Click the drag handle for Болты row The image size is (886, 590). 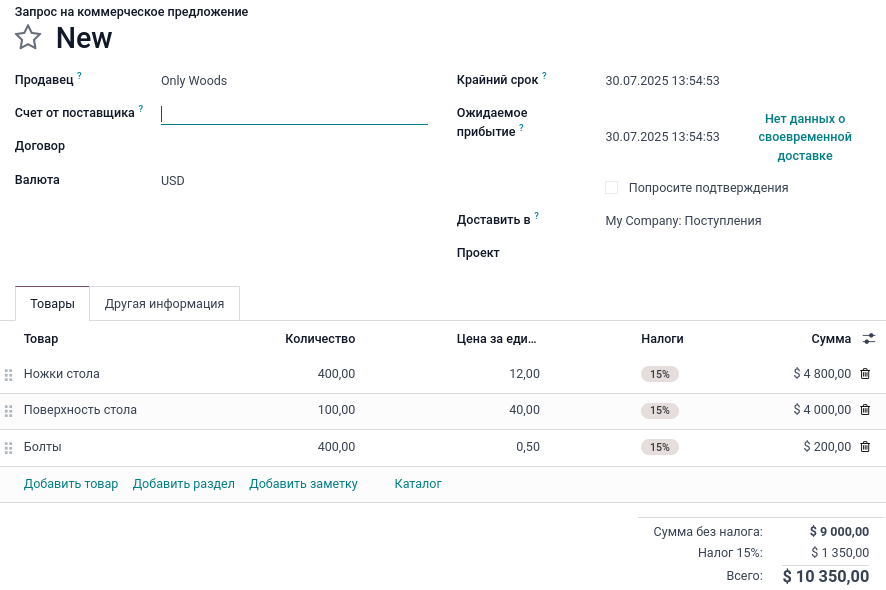pyautogui.click(x=9, y=448)
